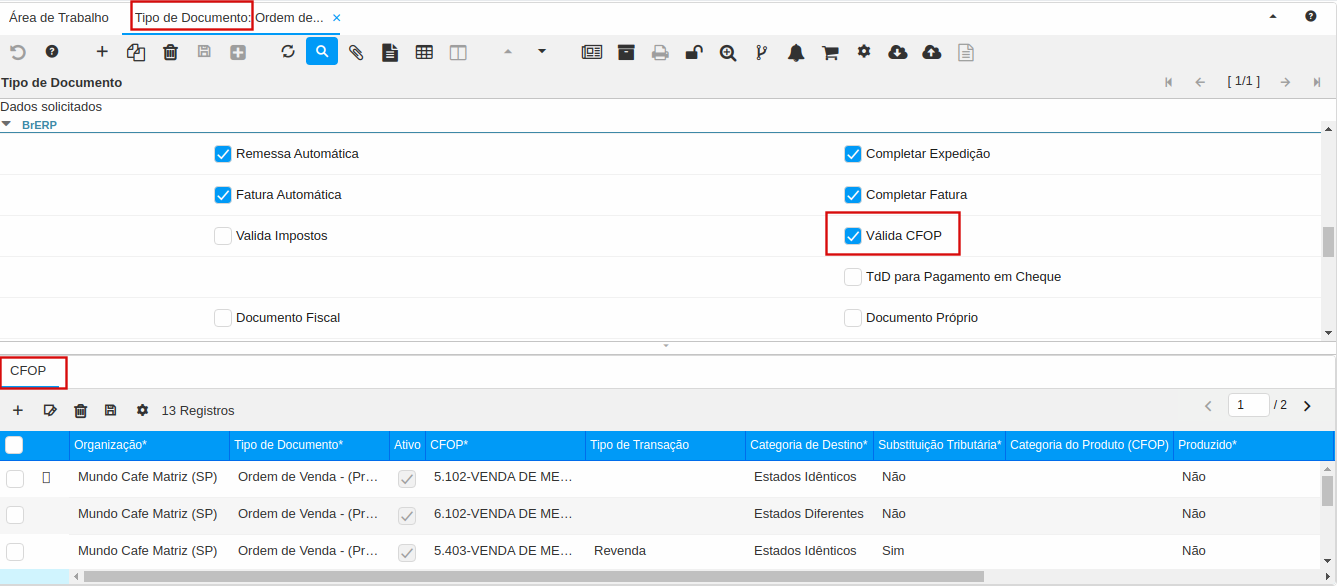Image resolution: width=1337 pixels, height=586 pixels.
Task: Enable the Valida Impostos checkbox
Action: 223,236
